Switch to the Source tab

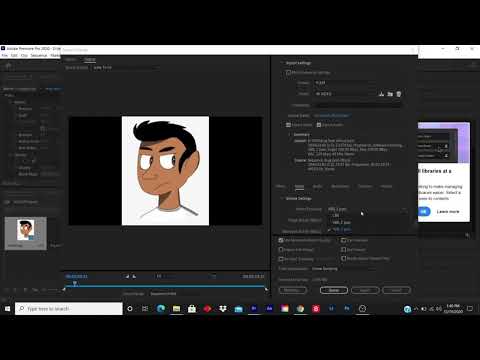click(x=70, y=59)
